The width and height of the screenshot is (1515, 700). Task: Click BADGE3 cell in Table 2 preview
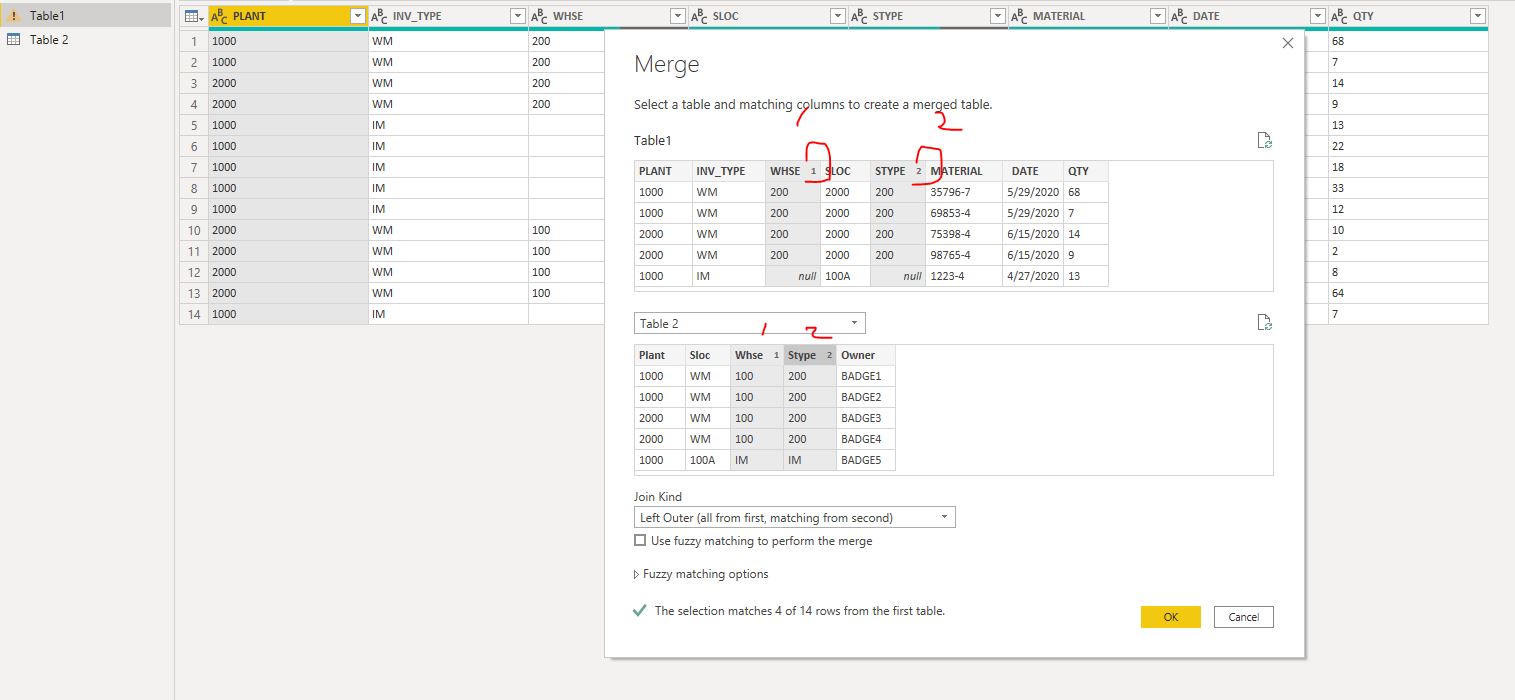point(866,418)
